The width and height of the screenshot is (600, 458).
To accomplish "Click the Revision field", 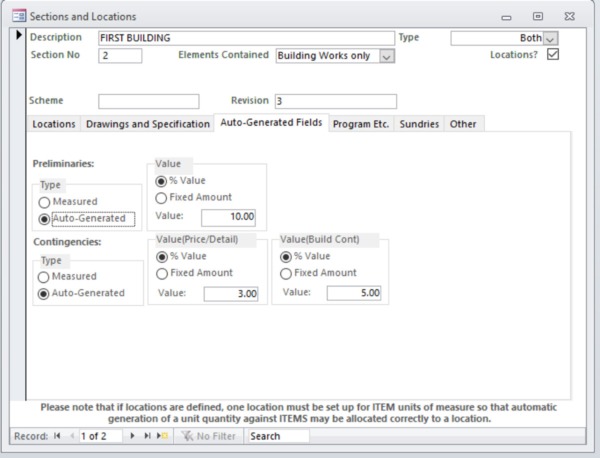I will (x=336, y=101).
